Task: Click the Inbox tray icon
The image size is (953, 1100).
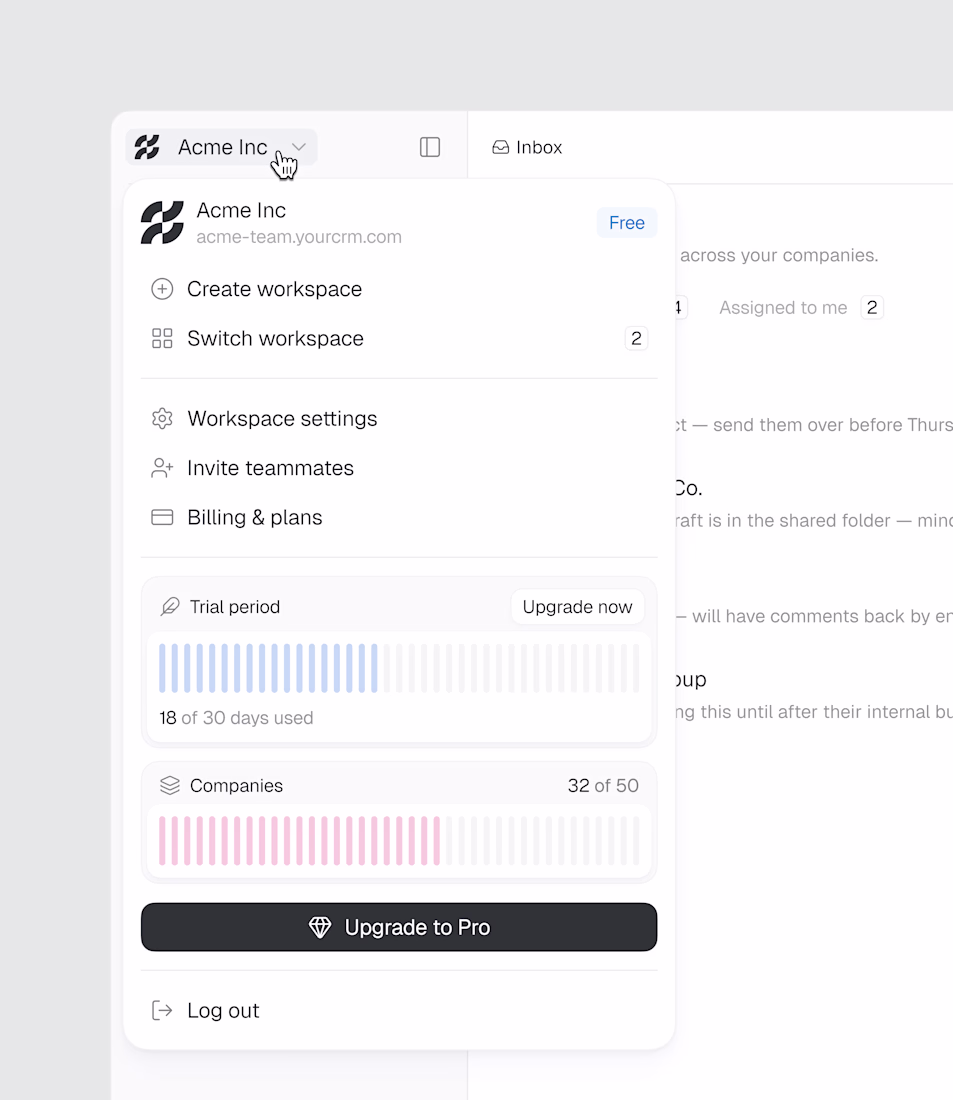Action: [500, 147]
